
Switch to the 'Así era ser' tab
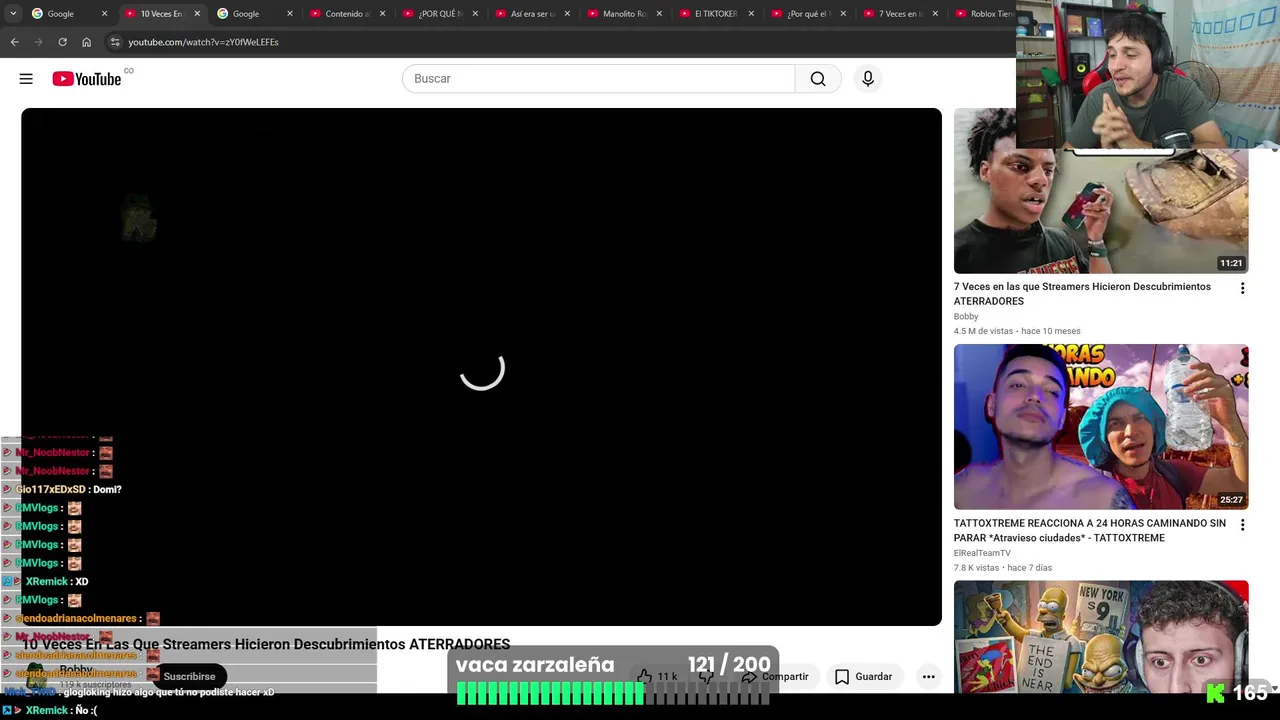tap(532, 14)
